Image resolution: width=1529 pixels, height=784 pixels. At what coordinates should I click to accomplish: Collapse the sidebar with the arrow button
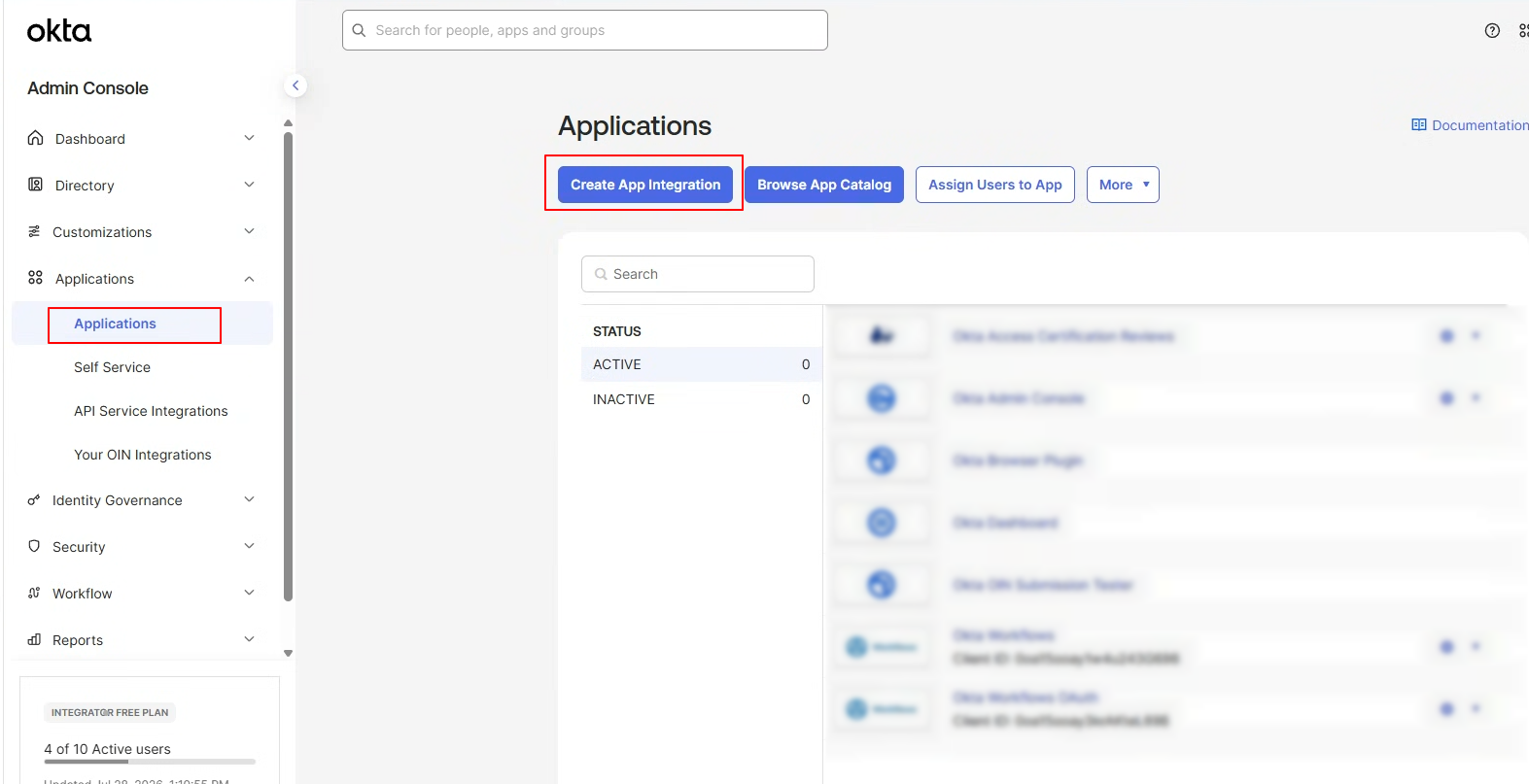point(295,85)
